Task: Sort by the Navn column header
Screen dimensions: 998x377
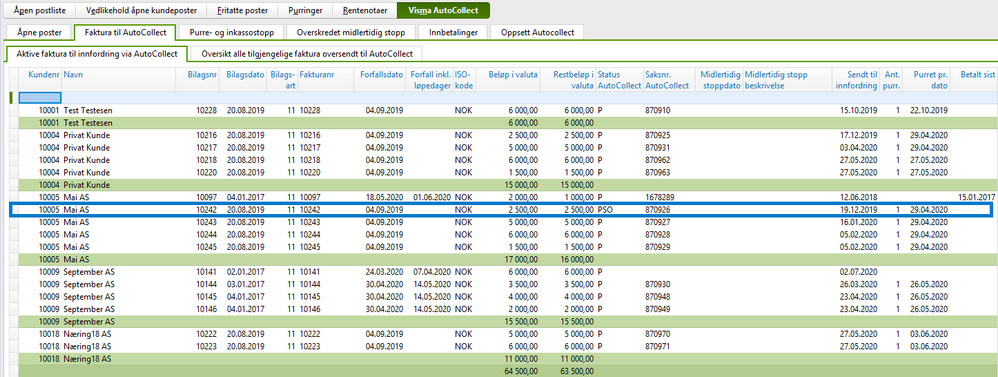Action: click(x=73, y=75)
